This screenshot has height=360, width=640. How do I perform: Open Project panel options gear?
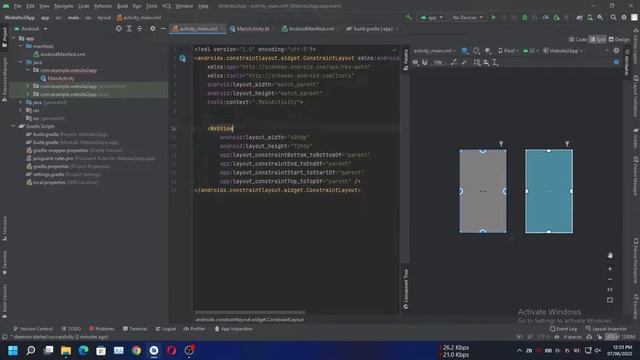pos(153,29)
